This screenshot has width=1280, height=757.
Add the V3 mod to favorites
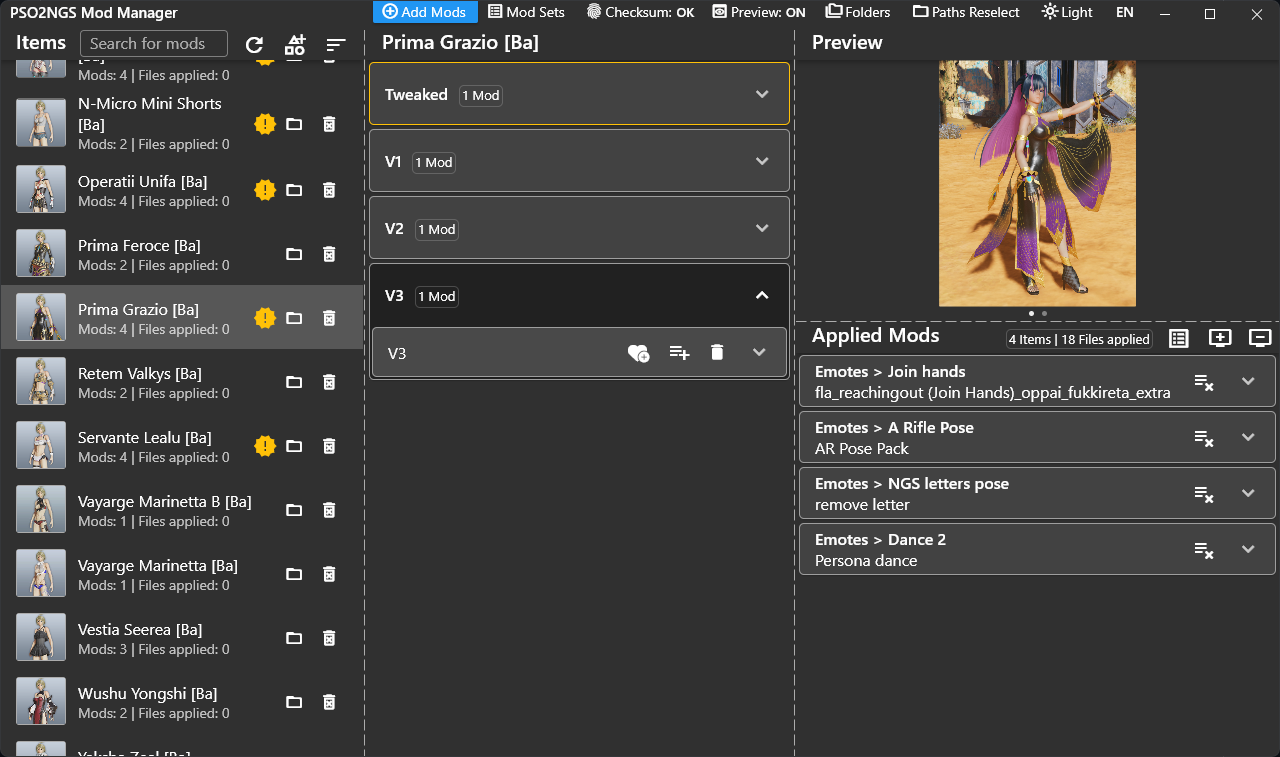point(639,352)
